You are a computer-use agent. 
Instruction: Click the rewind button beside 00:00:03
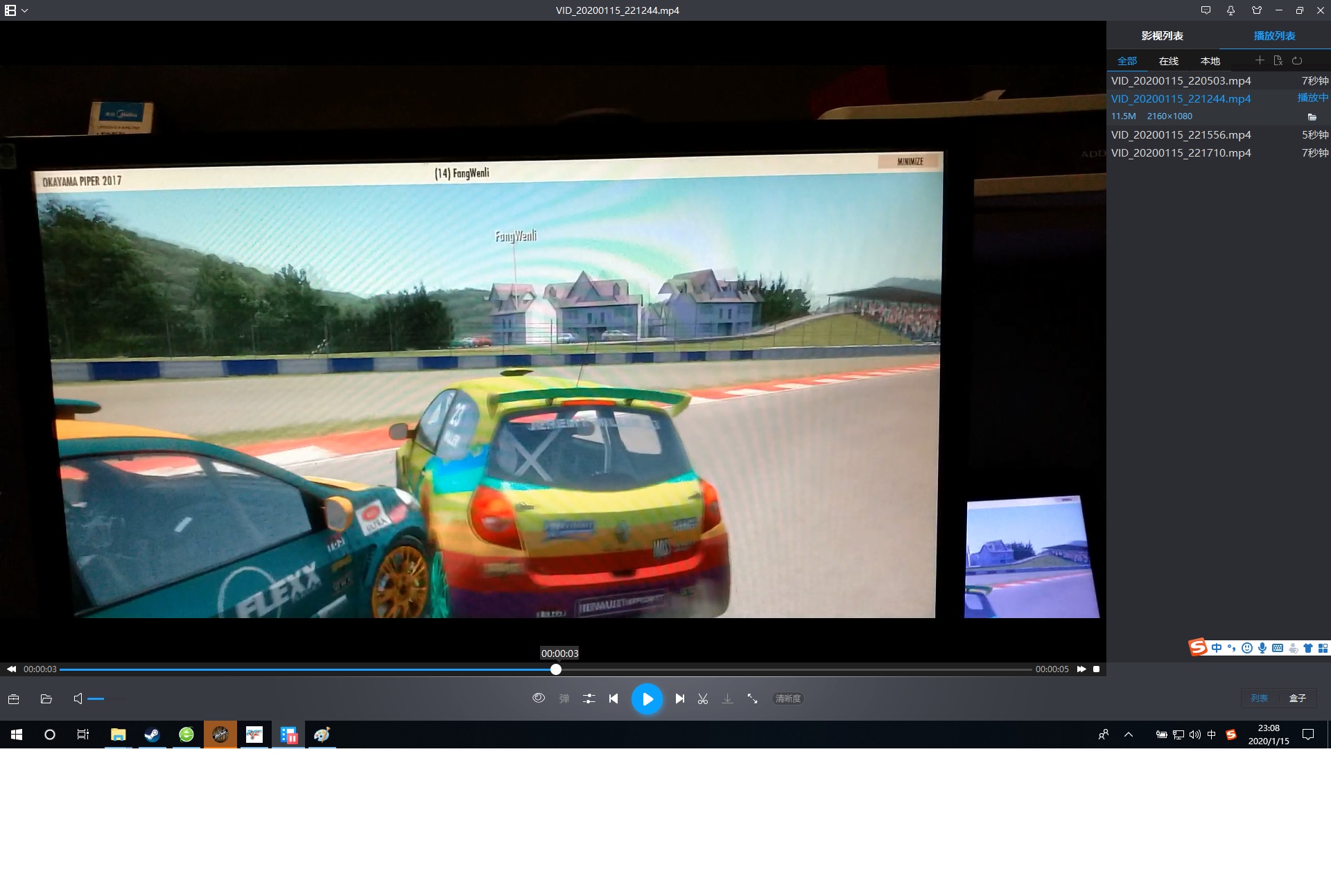pyautogui.click(x=12, y=669)
